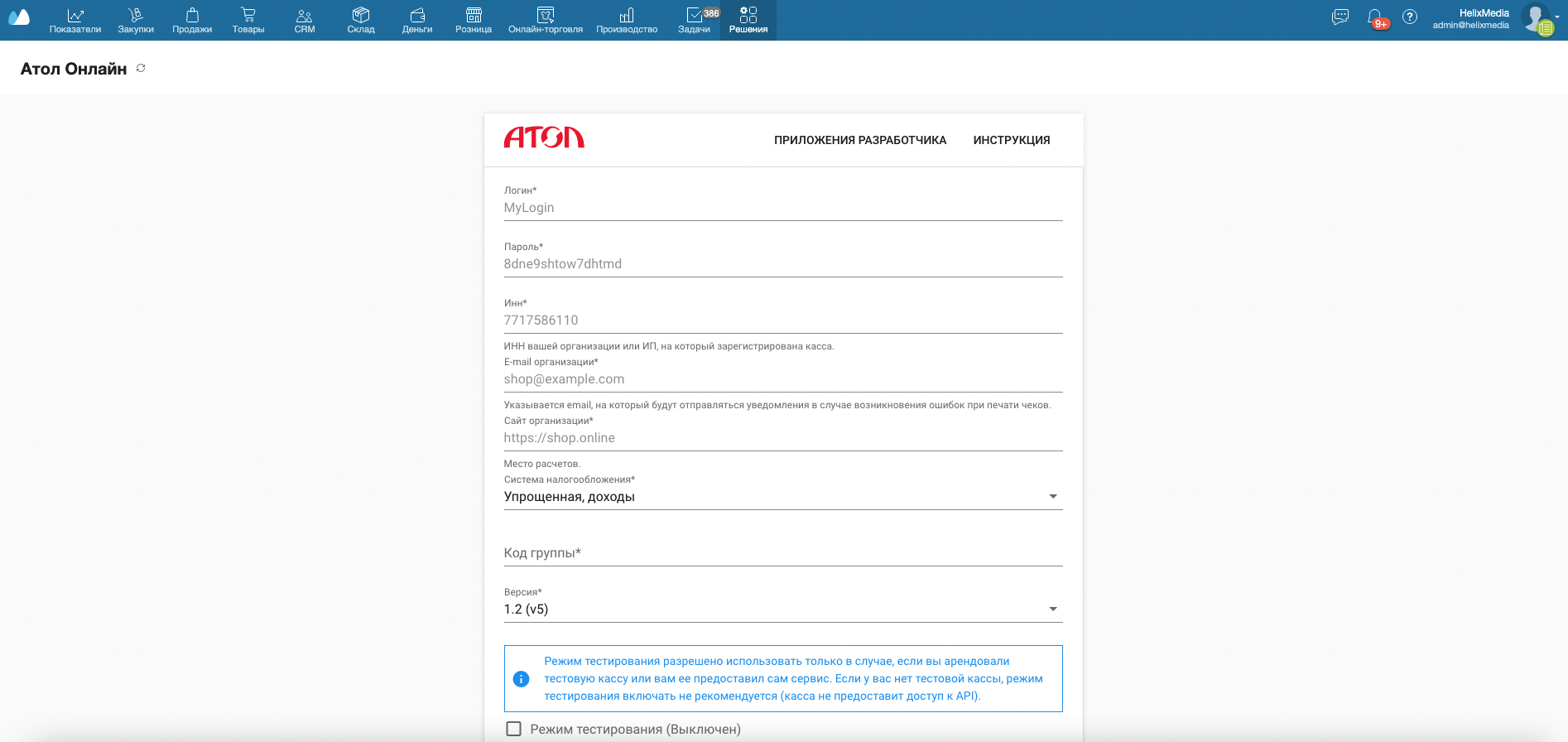Open the ИНСТРУКЦИЯ link

tap(1012, 140)
